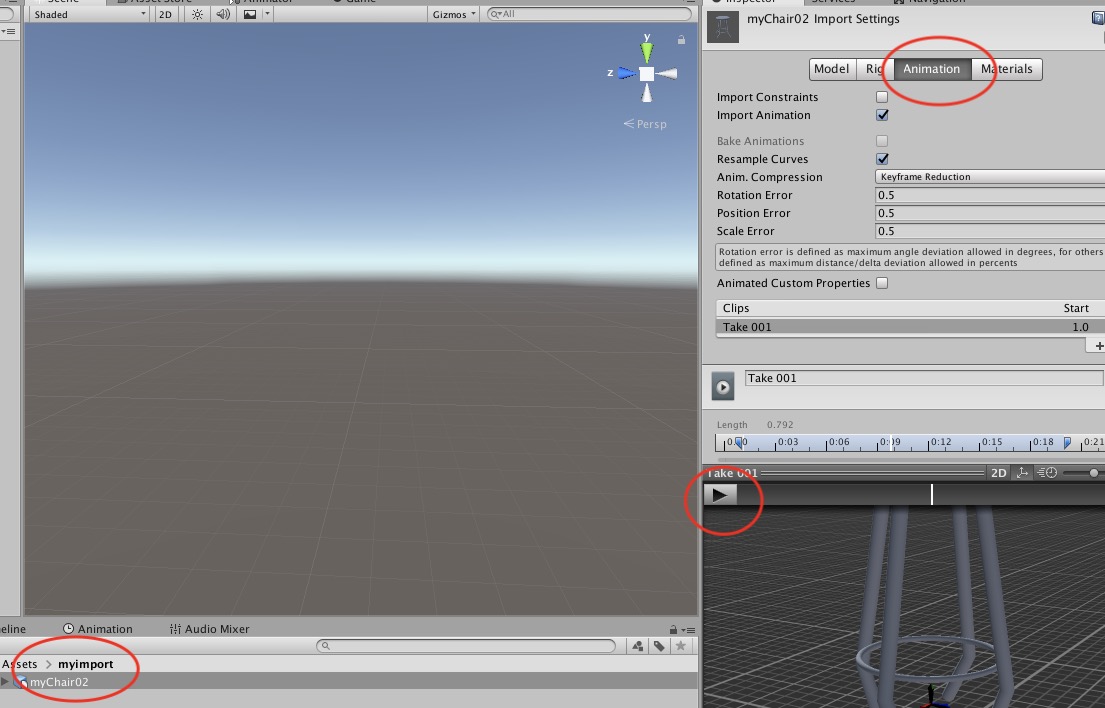Click the blue Z axis cone on gizmo
Viewport: 1105px width, 708px height.
pyautogui.click(x=626, y=73)
